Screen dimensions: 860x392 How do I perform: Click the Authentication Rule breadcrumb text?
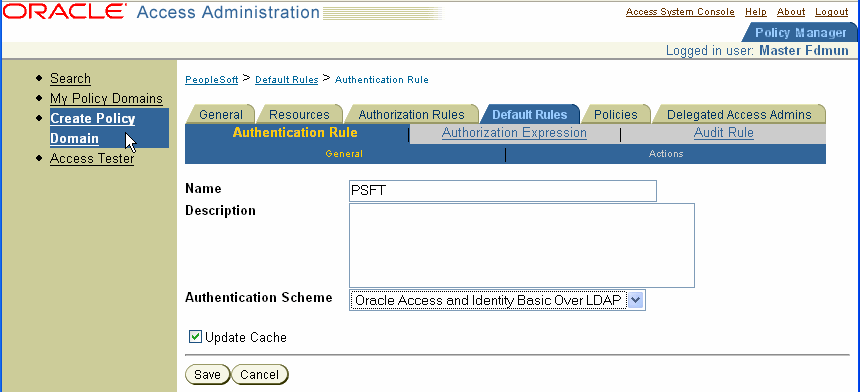(382, 79)
